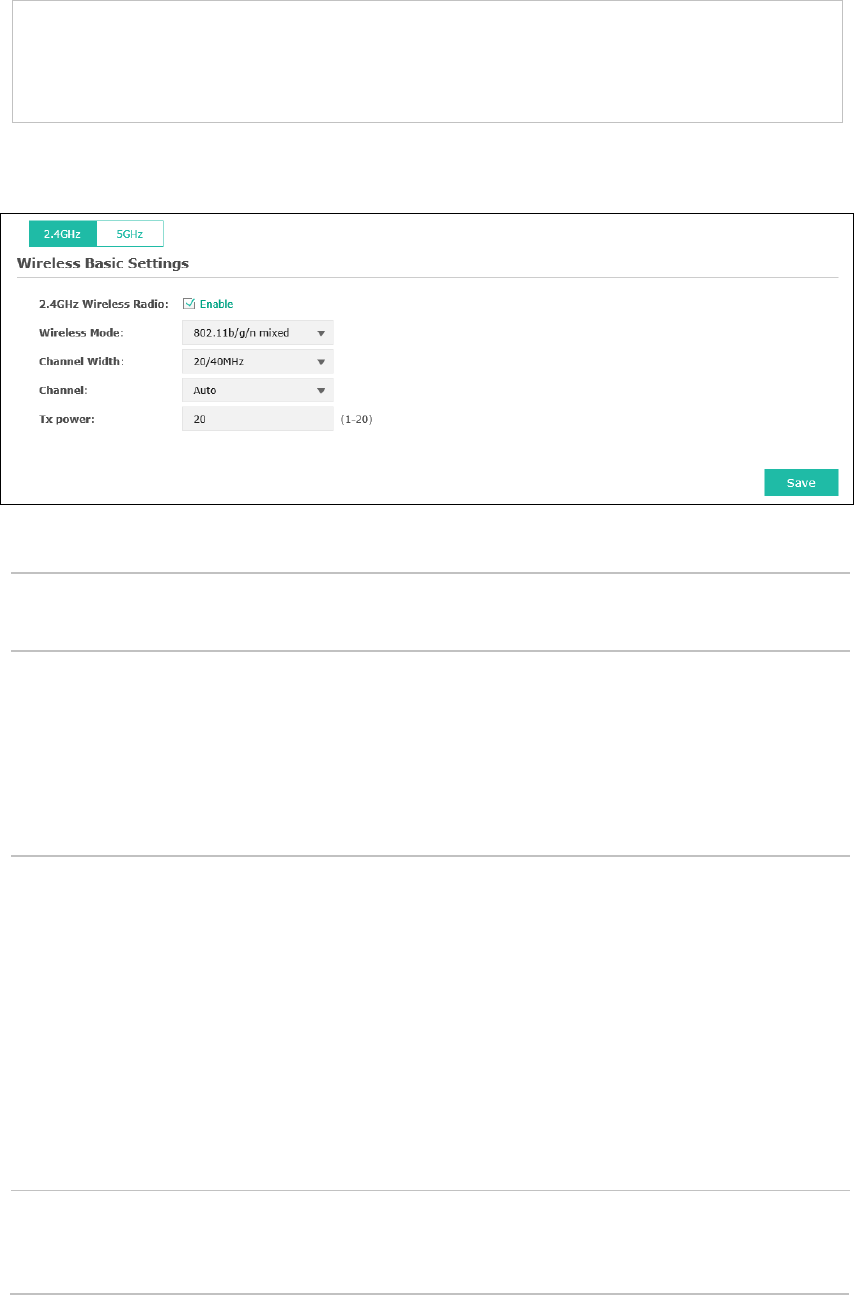The image size is (854, 1295).
Task: Click the Tx power range hint (1-20)
Action: click(x=356, y=420)
